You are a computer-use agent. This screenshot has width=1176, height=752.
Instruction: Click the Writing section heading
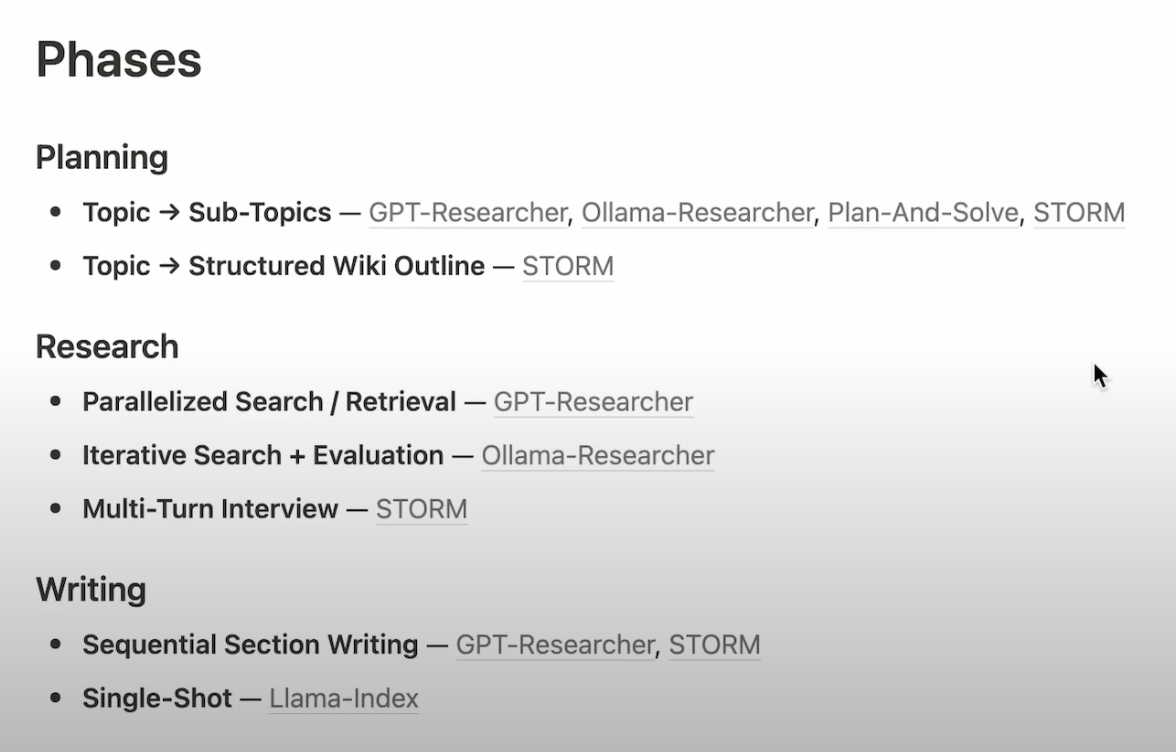click(x=91, y=590)
